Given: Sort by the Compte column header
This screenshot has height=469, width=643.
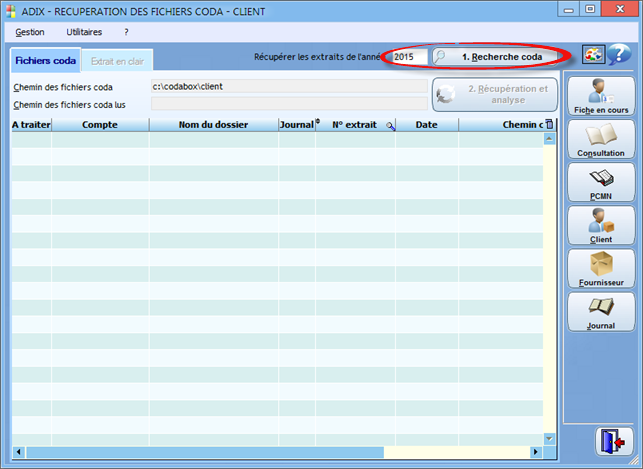Looking at the screenshot, I should 100,125.
